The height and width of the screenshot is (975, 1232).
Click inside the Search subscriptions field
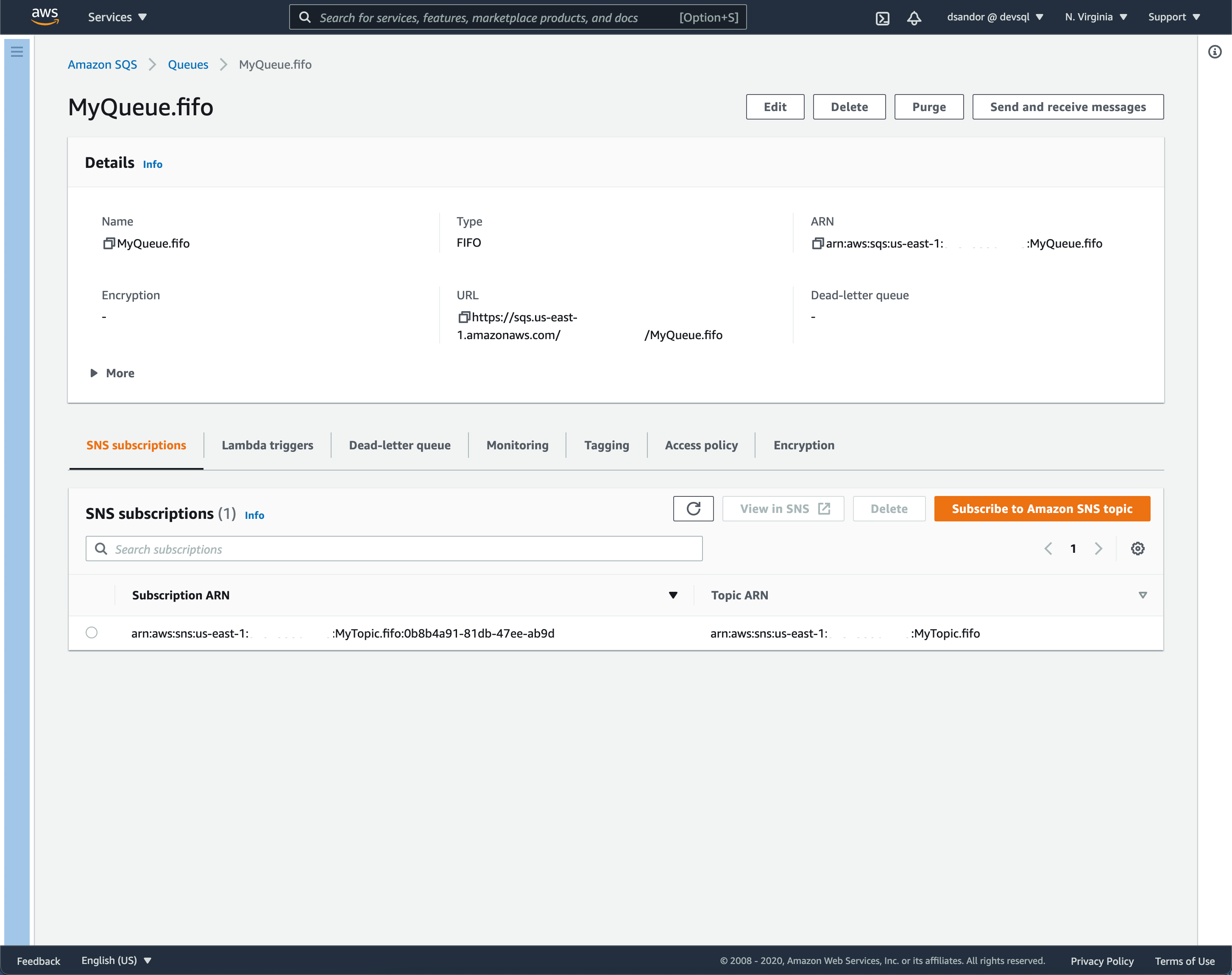(x=395, y=549)
